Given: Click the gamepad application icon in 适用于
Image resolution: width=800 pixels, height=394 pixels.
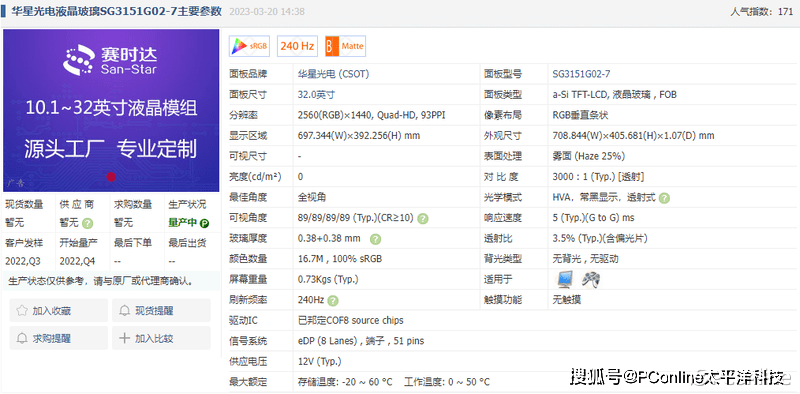Looking at the screenshot, I should (591, 279).
